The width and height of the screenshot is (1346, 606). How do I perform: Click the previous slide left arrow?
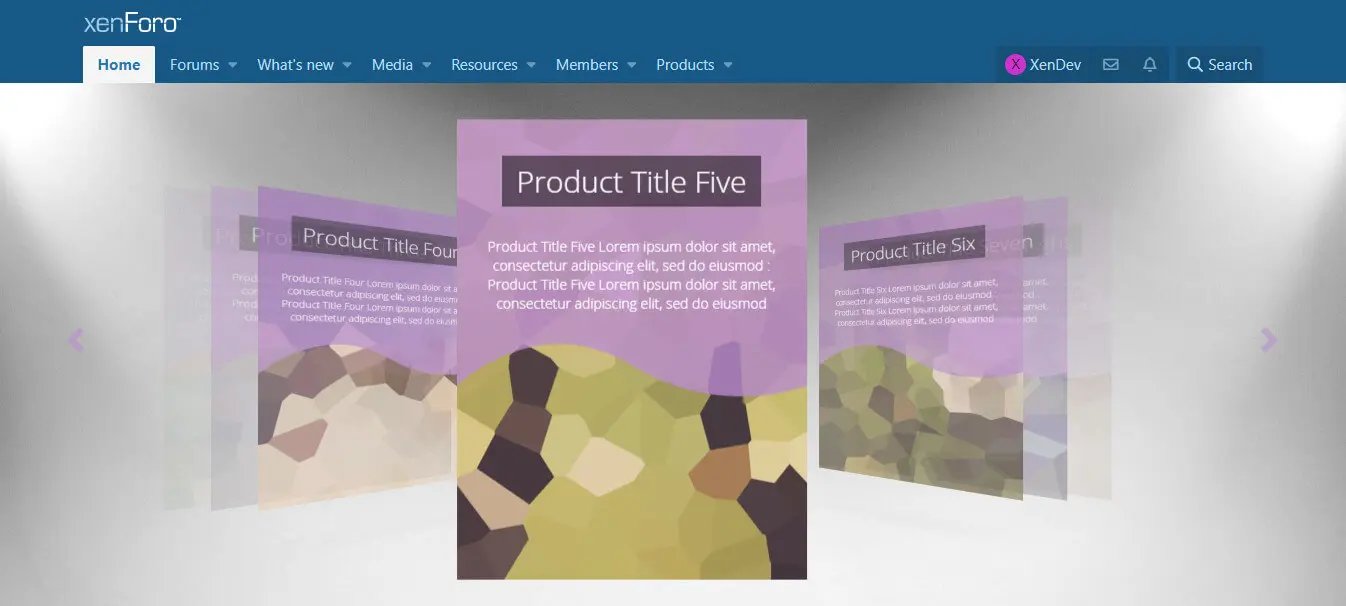coord(76,340)
